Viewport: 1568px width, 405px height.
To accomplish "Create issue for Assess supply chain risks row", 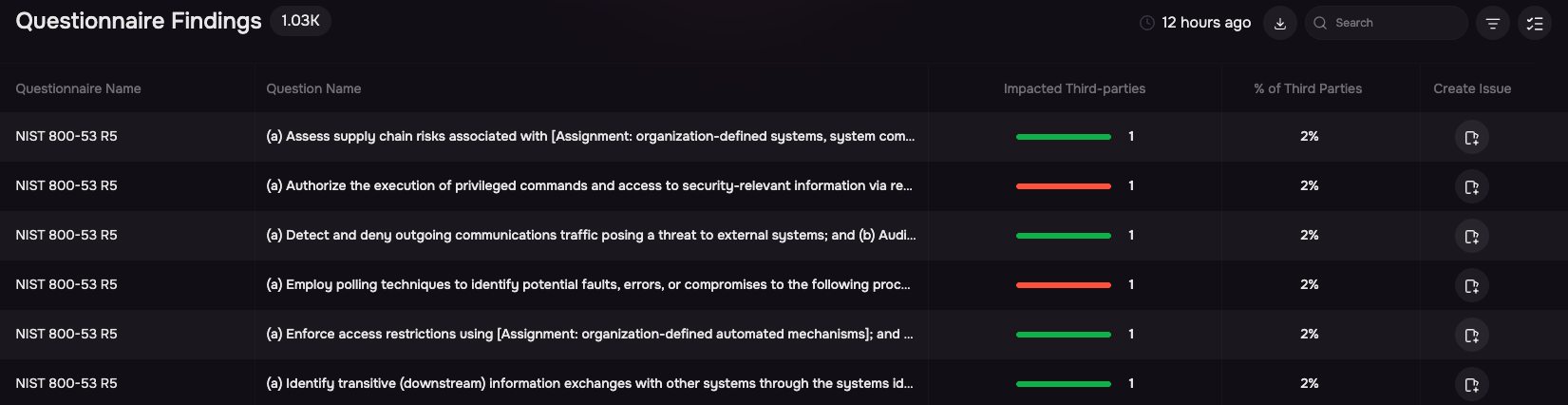I will (x=1471, y=138).
